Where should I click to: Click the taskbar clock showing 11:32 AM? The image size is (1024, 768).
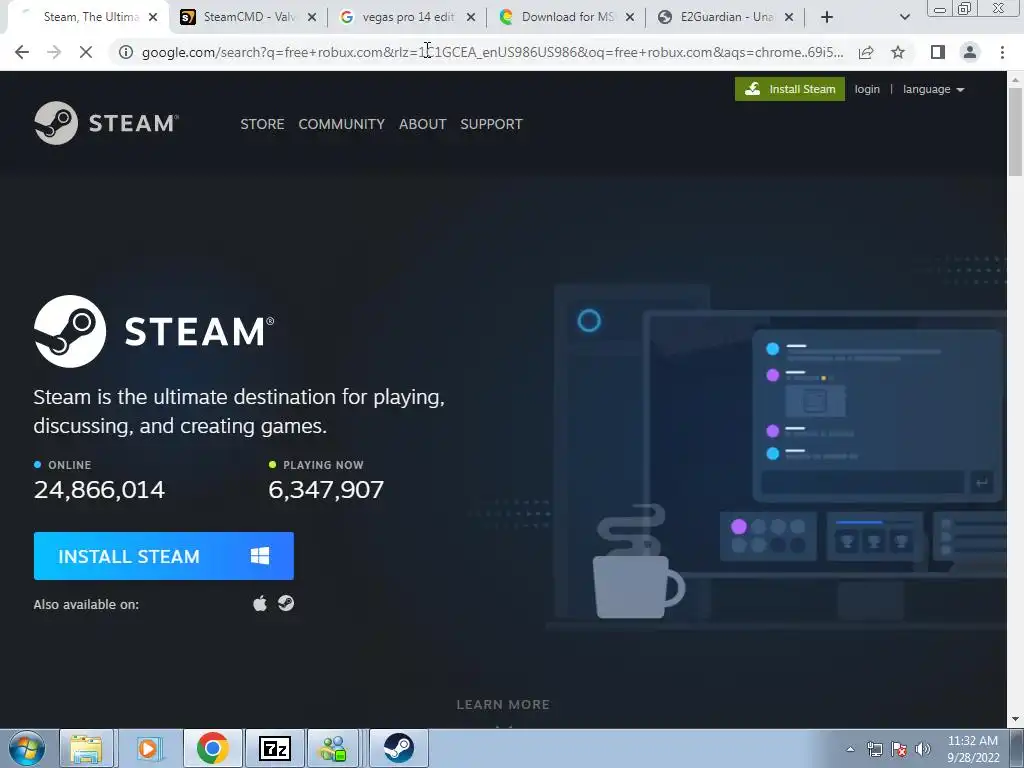pyautogui.click(x=973, y=748)
